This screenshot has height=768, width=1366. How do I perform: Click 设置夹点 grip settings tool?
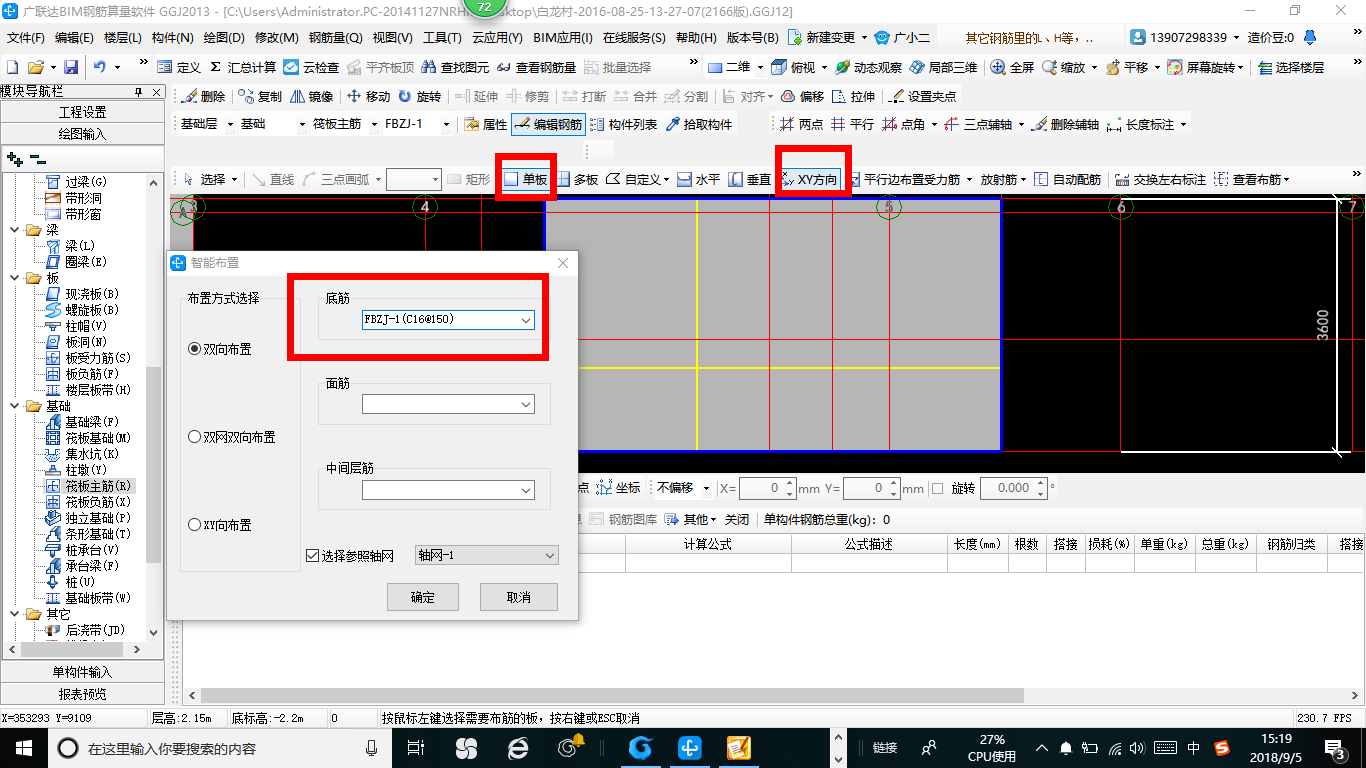[x=922, y=97]
